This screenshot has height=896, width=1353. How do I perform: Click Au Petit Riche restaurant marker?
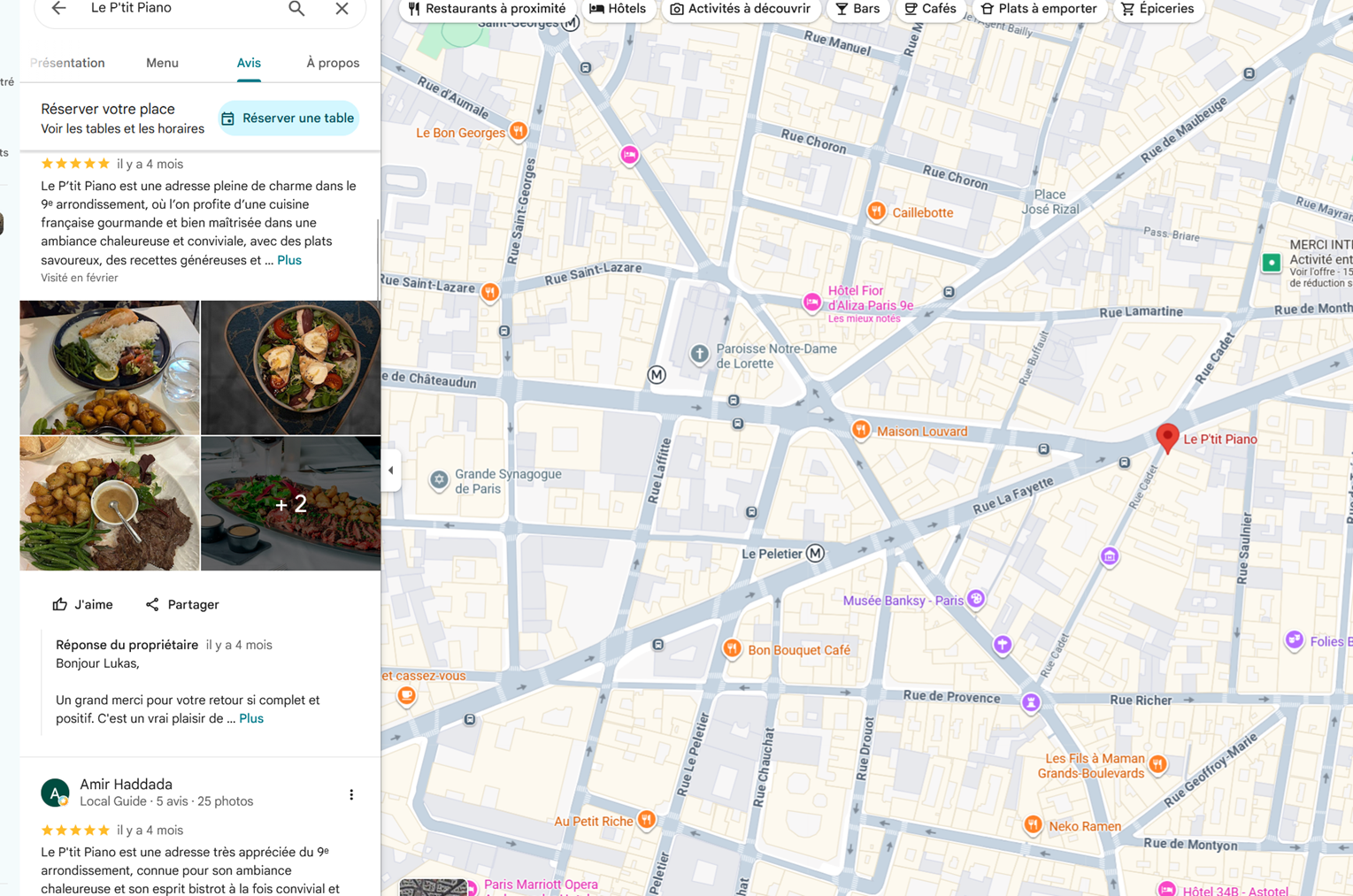pos(647,820)
